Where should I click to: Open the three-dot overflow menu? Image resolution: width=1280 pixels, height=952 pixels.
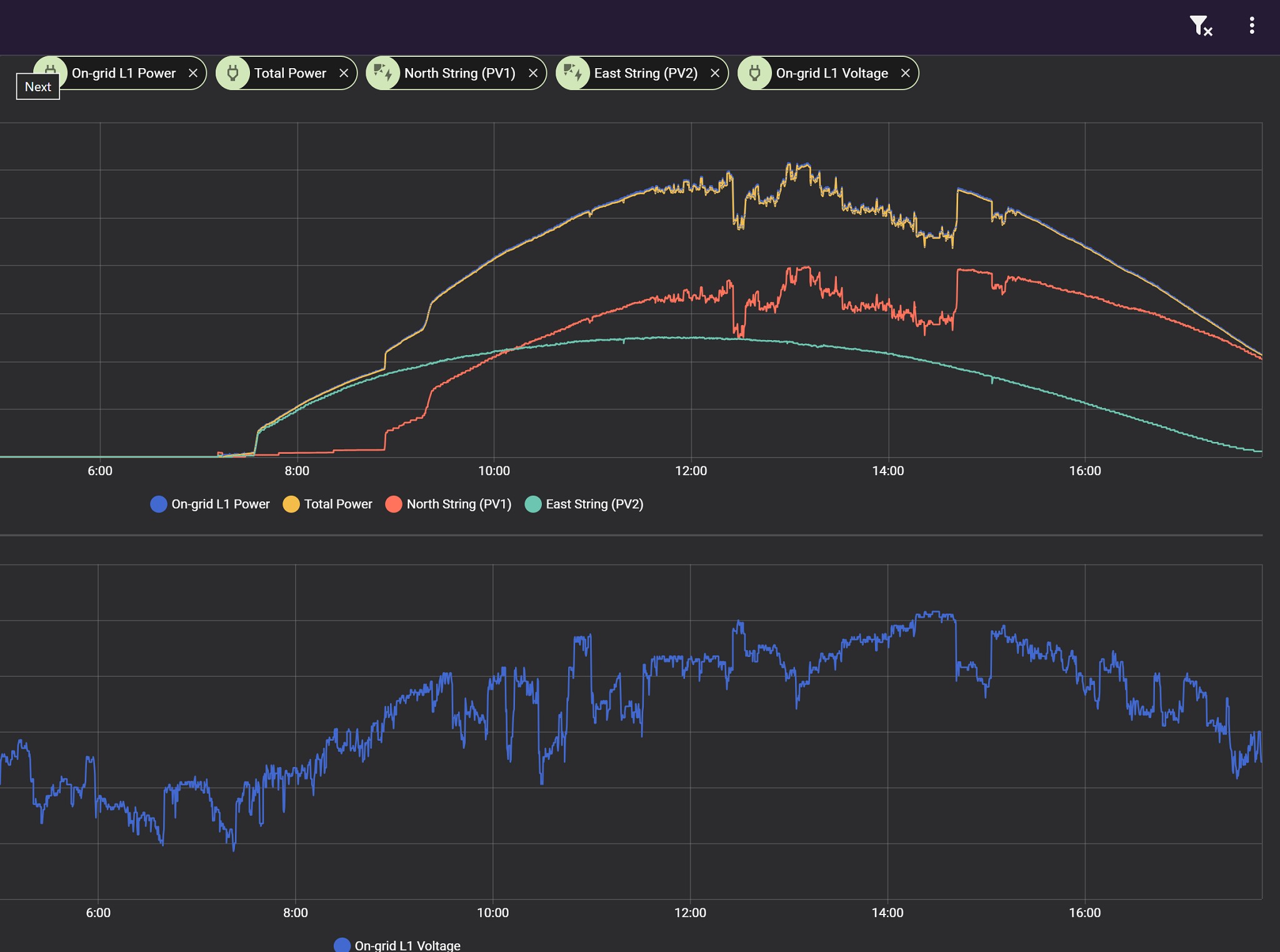pos(1251,26)
